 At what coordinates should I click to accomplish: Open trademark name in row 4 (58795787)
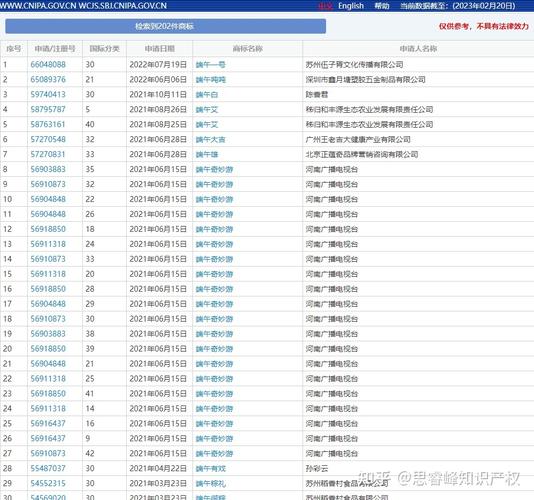[207, 109]
